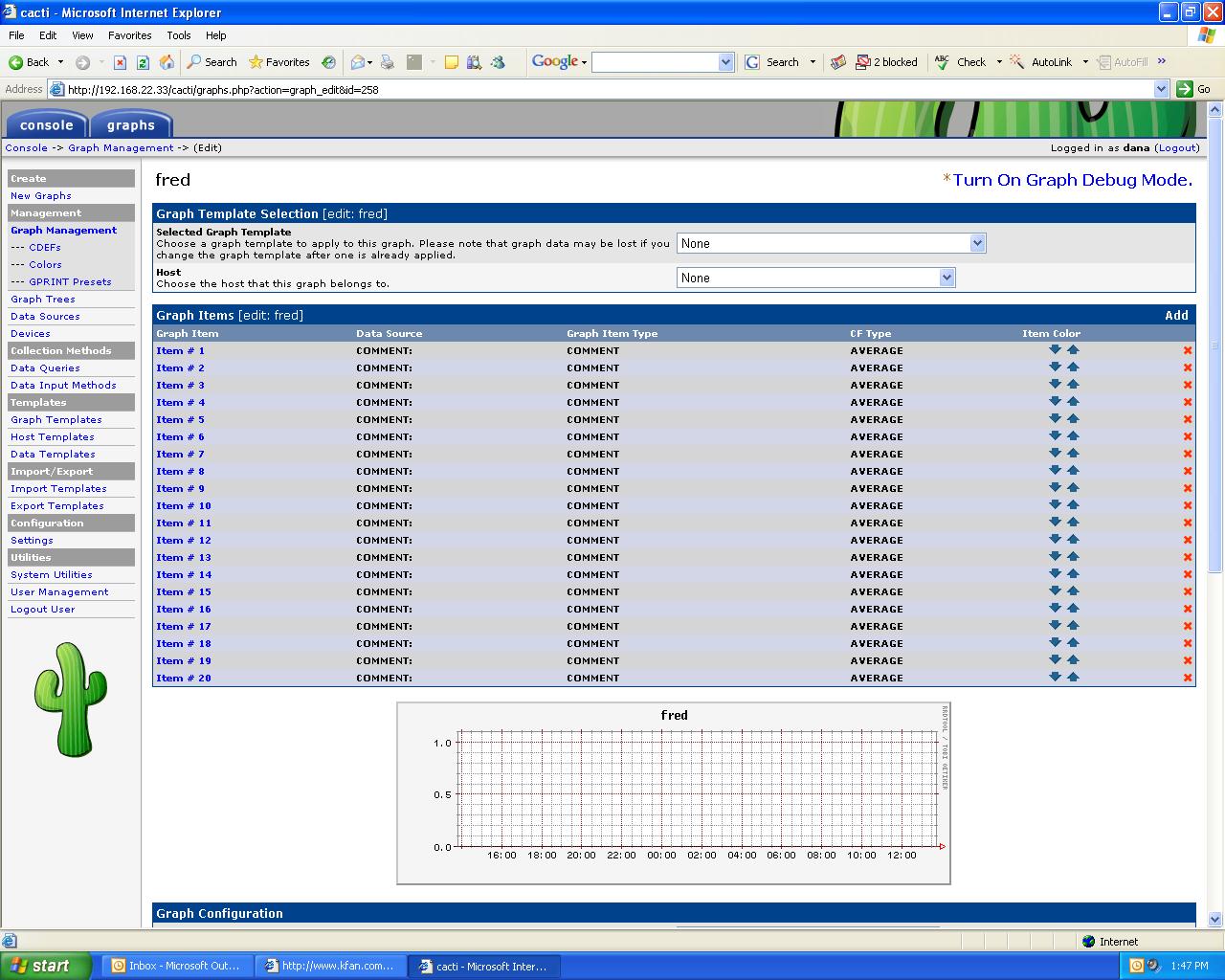Open Graph Templates sidebar link
The width and height of the screenshot is (1225, 980).
coord(56,420)
